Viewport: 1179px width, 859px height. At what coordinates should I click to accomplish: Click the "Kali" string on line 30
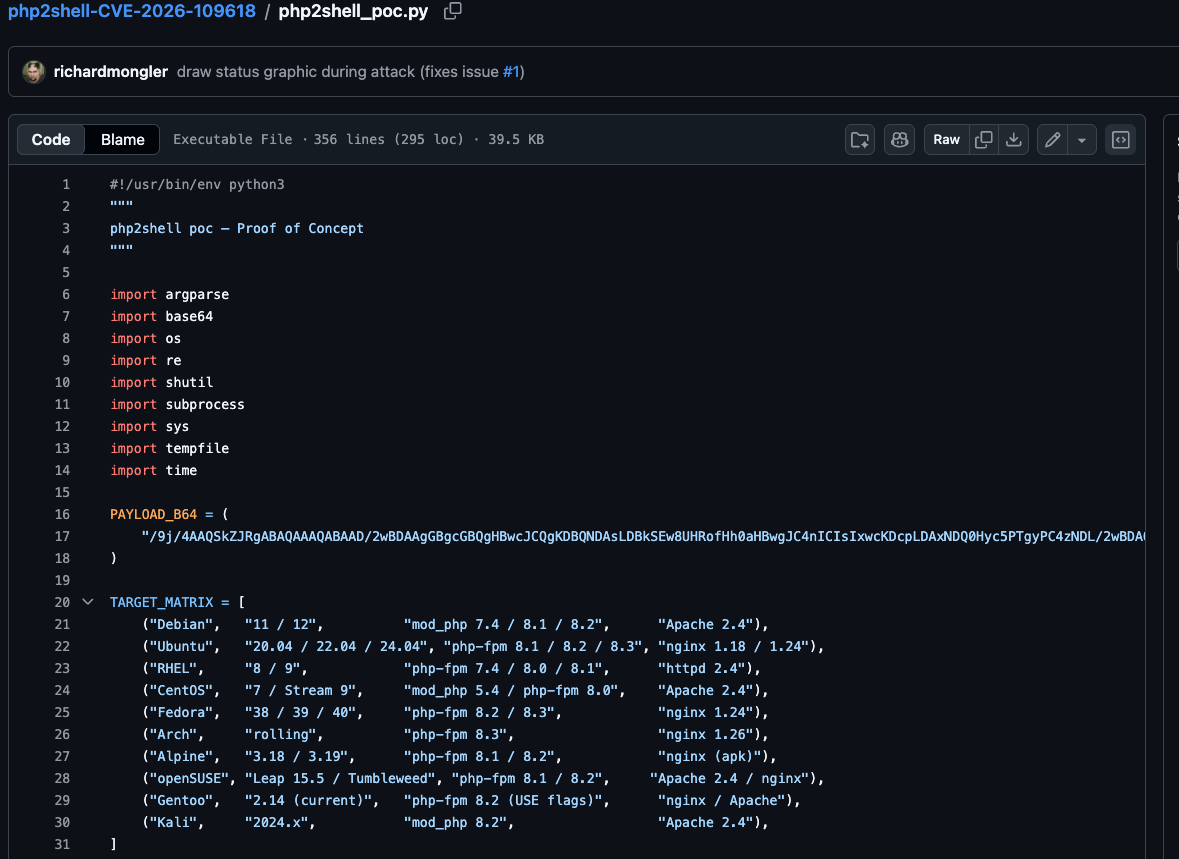click(174, 822)
